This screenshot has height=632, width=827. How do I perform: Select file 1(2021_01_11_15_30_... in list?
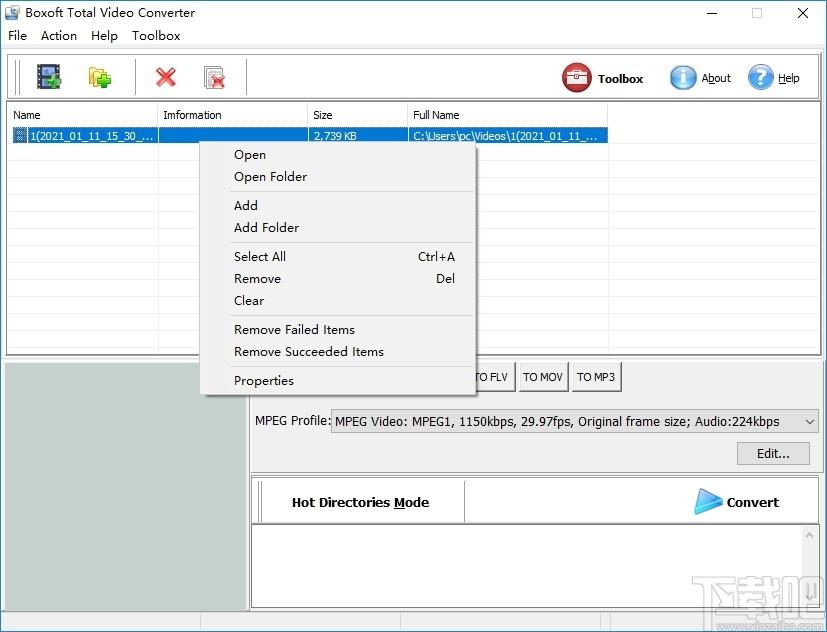(x=91, y=136)
